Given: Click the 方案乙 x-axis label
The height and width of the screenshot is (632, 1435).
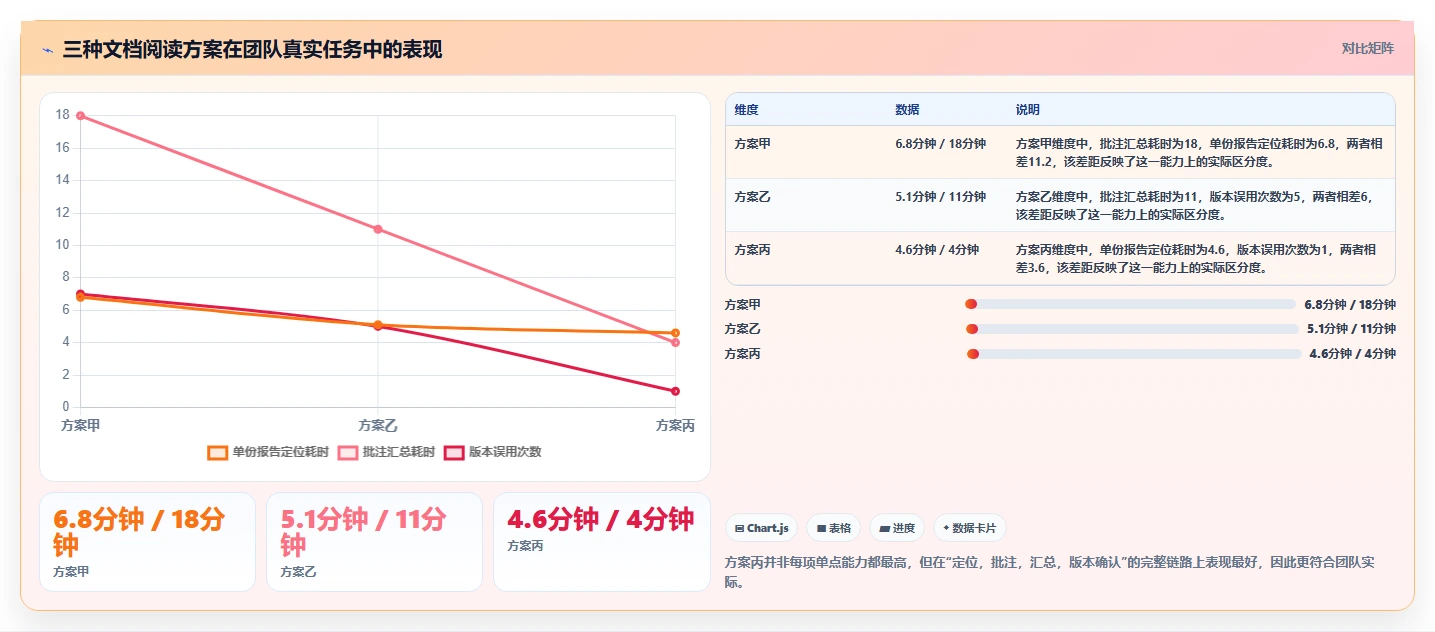Looking at the screenshot, I should point(378,425).
